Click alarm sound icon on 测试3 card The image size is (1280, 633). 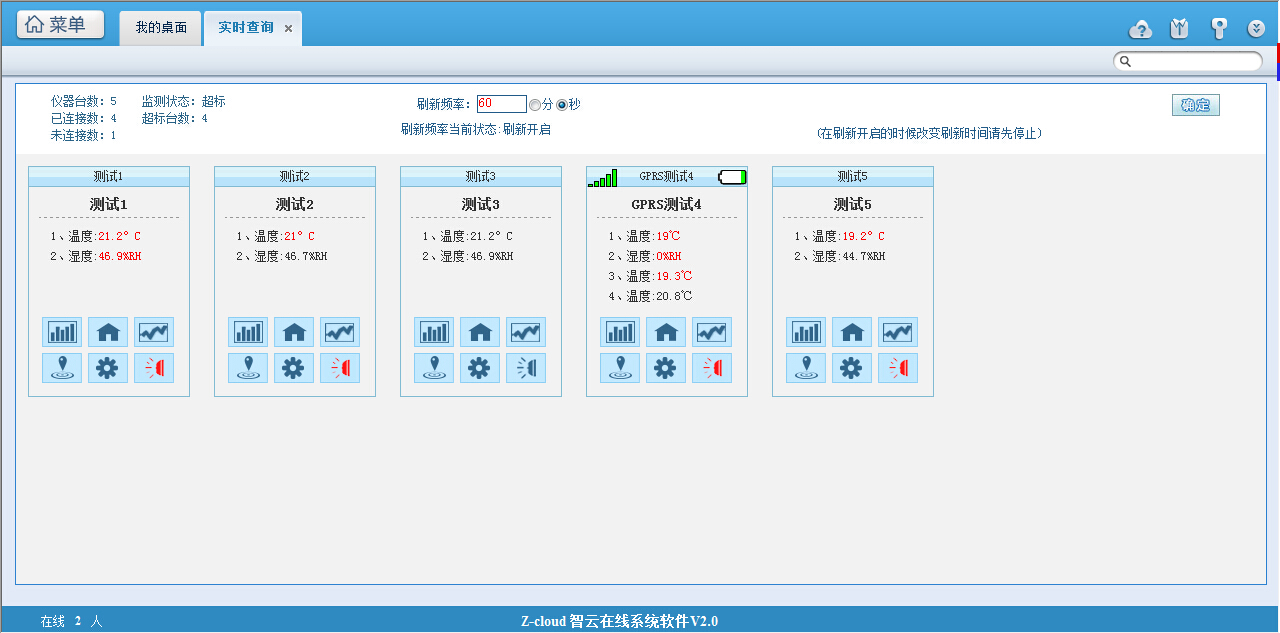[x=526, y=368]
